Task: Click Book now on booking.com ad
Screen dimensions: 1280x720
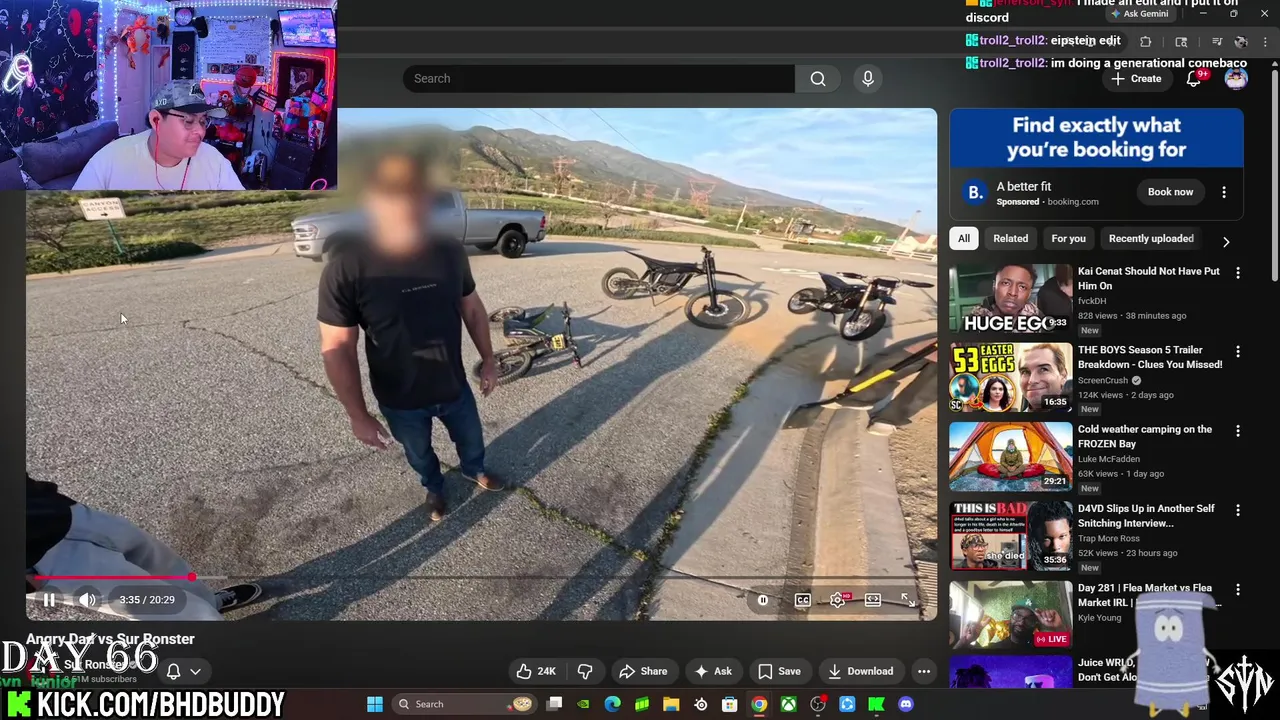Action: tap(1170, 192)
